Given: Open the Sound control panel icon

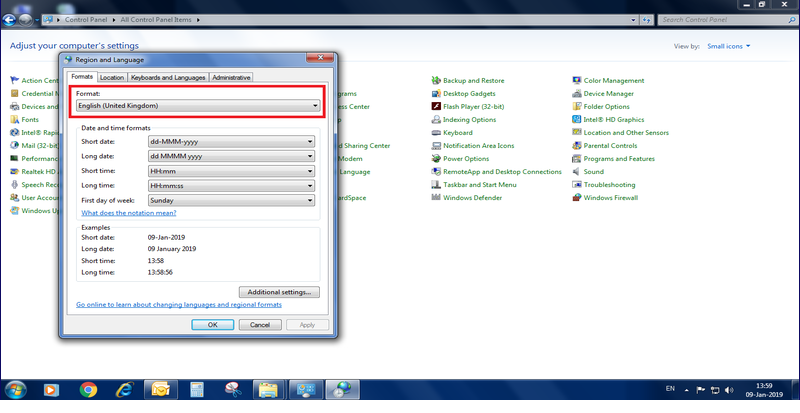Looking at the screenshot, I should click(577, 172).
